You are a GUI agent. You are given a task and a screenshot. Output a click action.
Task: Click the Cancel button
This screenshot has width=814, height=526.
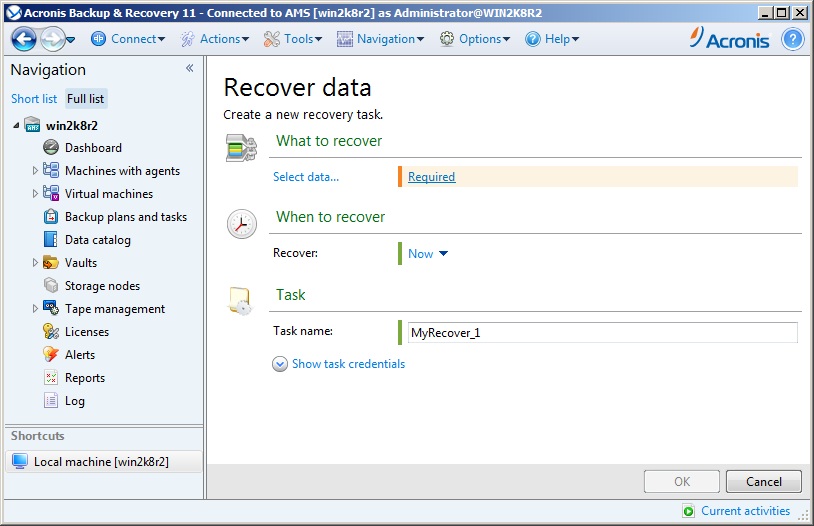[764, 481]
